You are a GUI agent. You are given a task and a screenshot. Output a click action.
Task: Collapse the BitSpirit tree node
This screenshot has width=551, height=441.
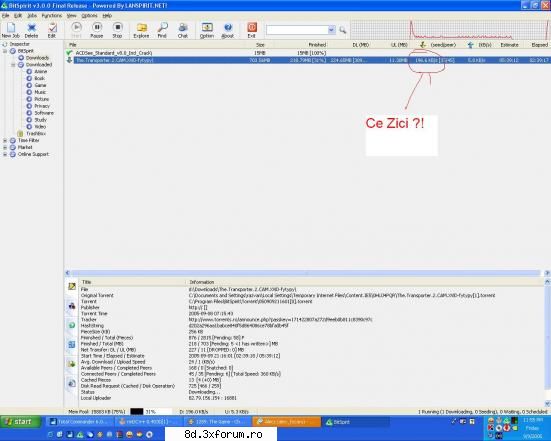5,51
